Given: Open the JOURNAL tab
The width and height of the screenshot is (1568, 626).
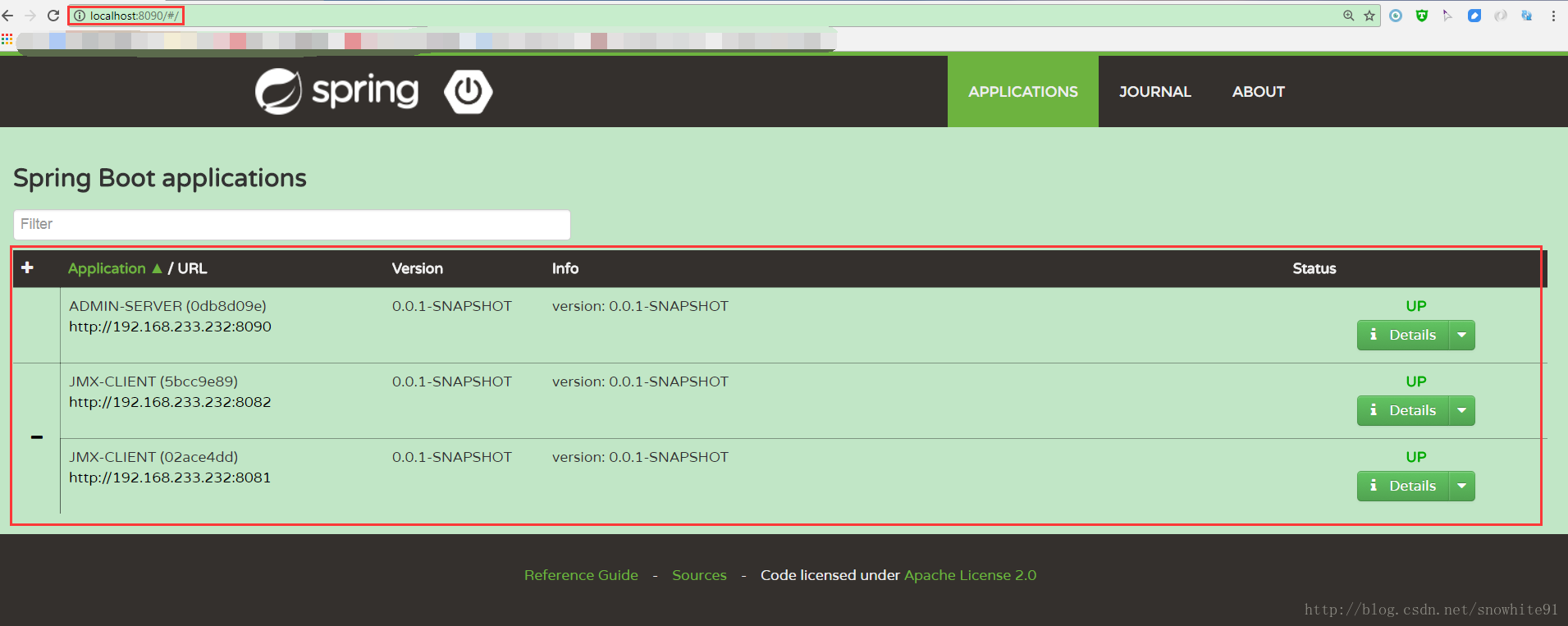Looking at the screenshot, I should 1154,91.
